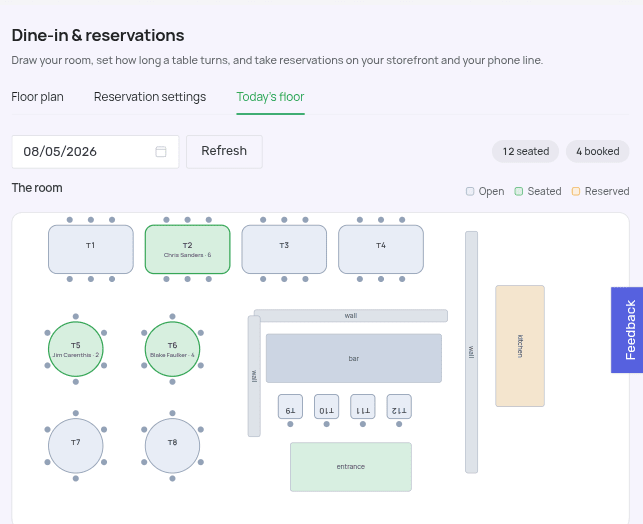Select the Today's floor tab
This screenshot has width=643, height=524.
(x=270, y=97)
